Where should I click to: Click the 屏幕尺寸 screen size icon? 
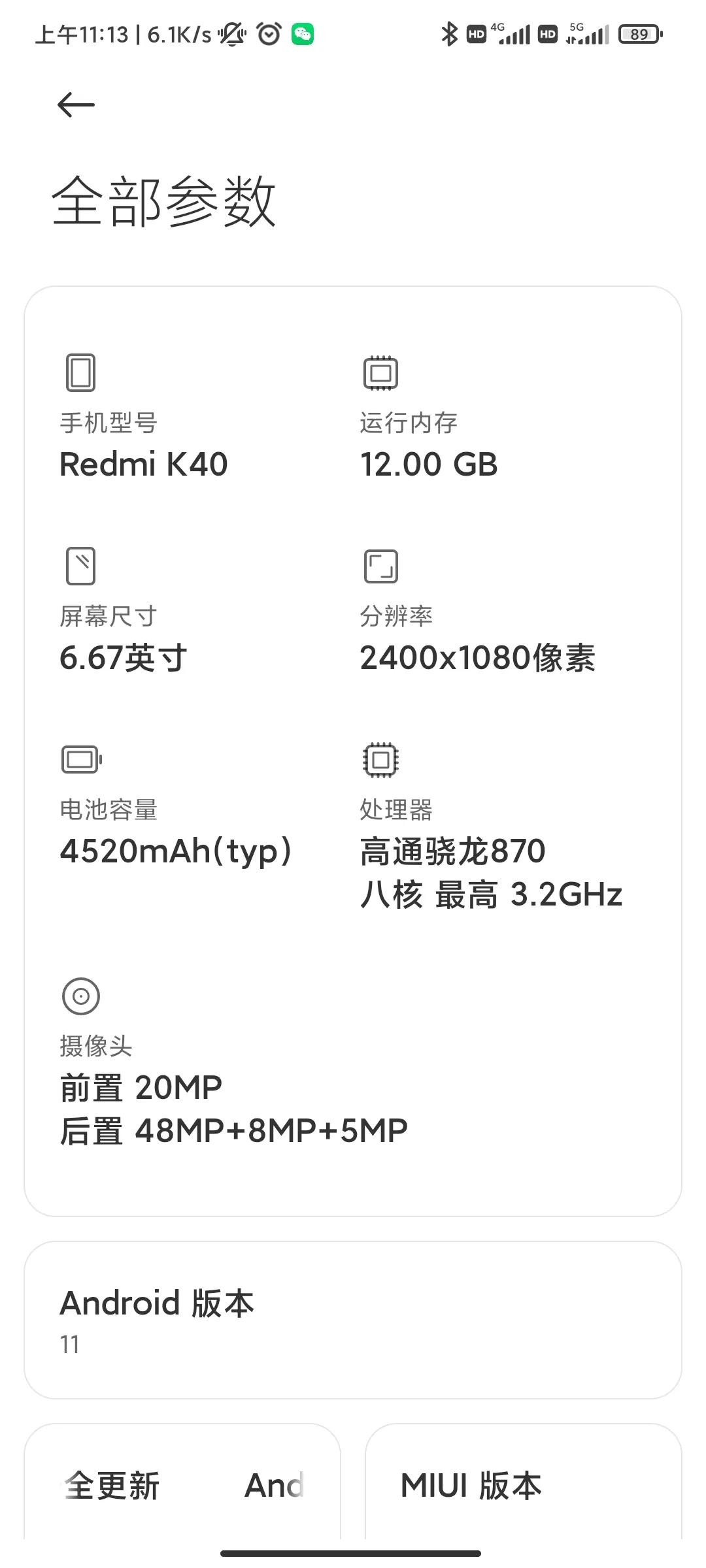pyautogui.click(x=80, y=566)
